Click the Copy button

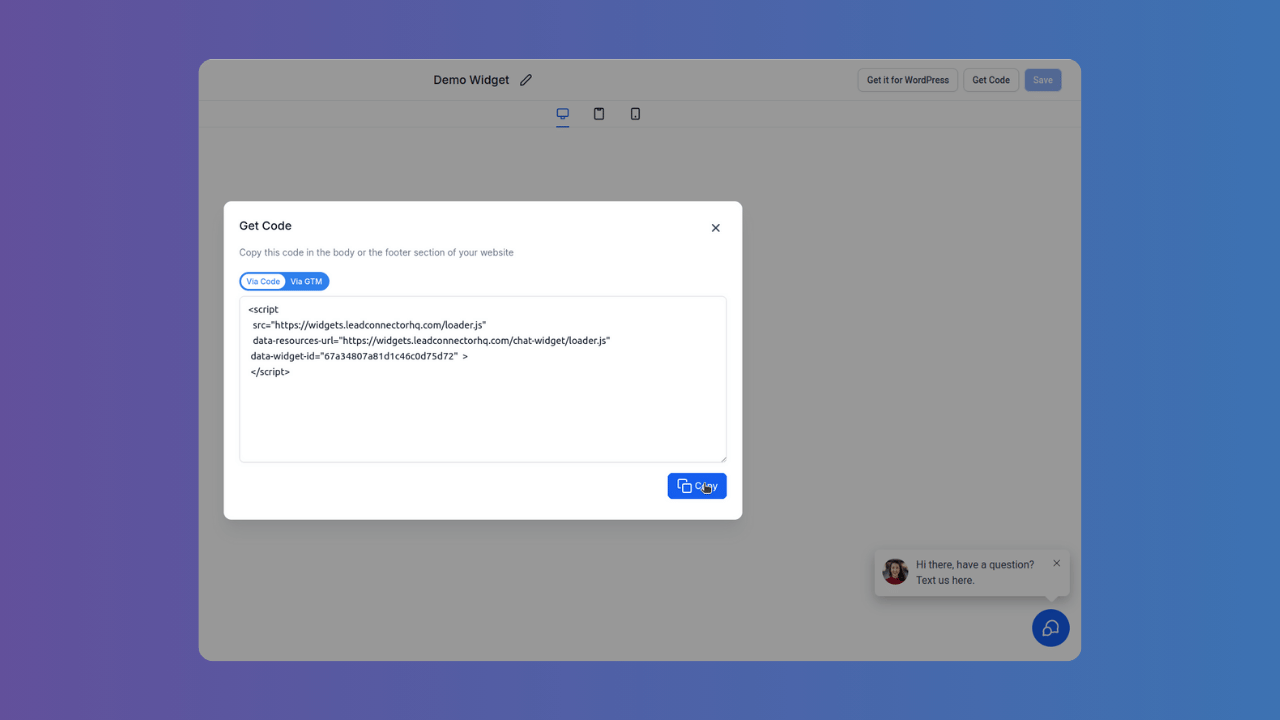[697, 486]
